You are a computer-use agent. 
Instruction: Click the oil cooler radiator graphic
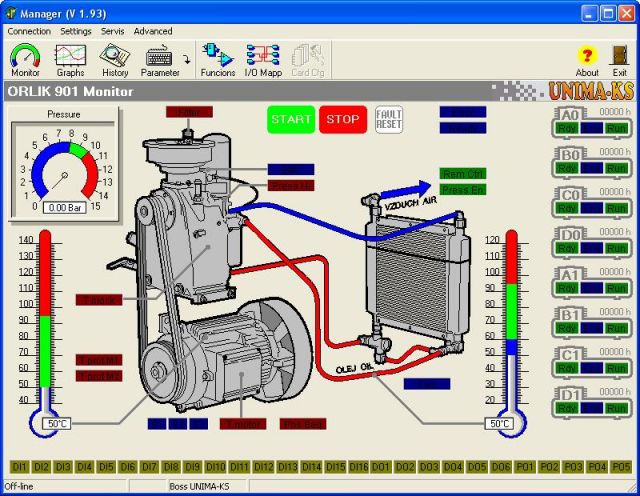click(x=418, y=278)
